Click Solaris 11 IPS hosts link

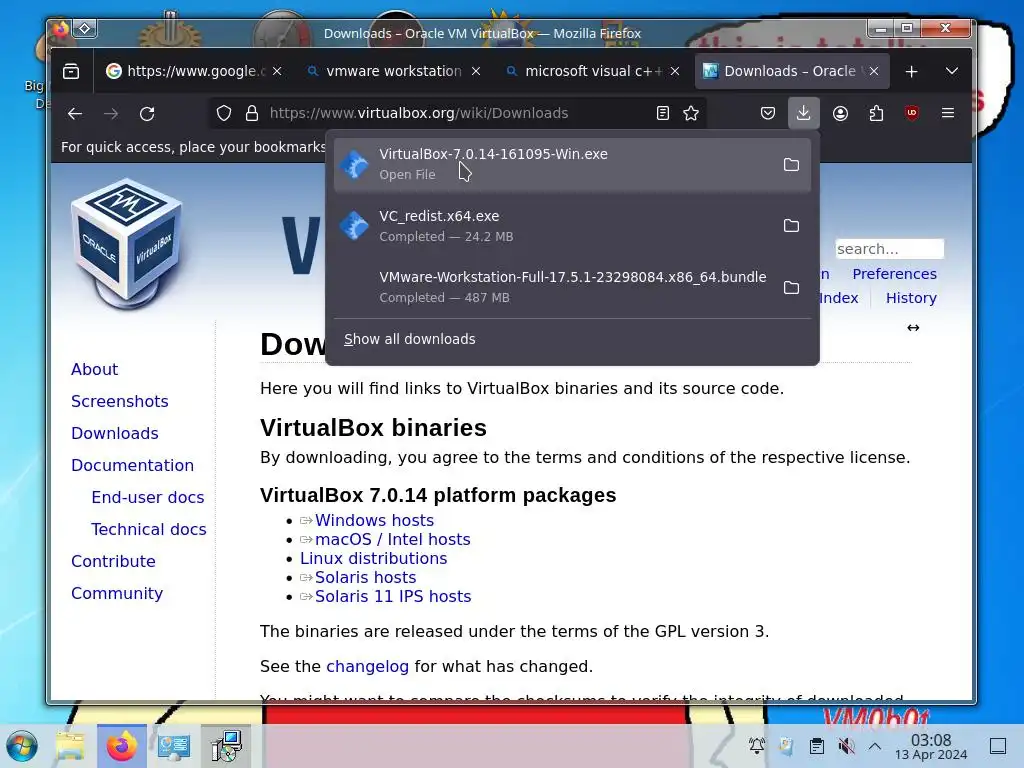[393, 596]
